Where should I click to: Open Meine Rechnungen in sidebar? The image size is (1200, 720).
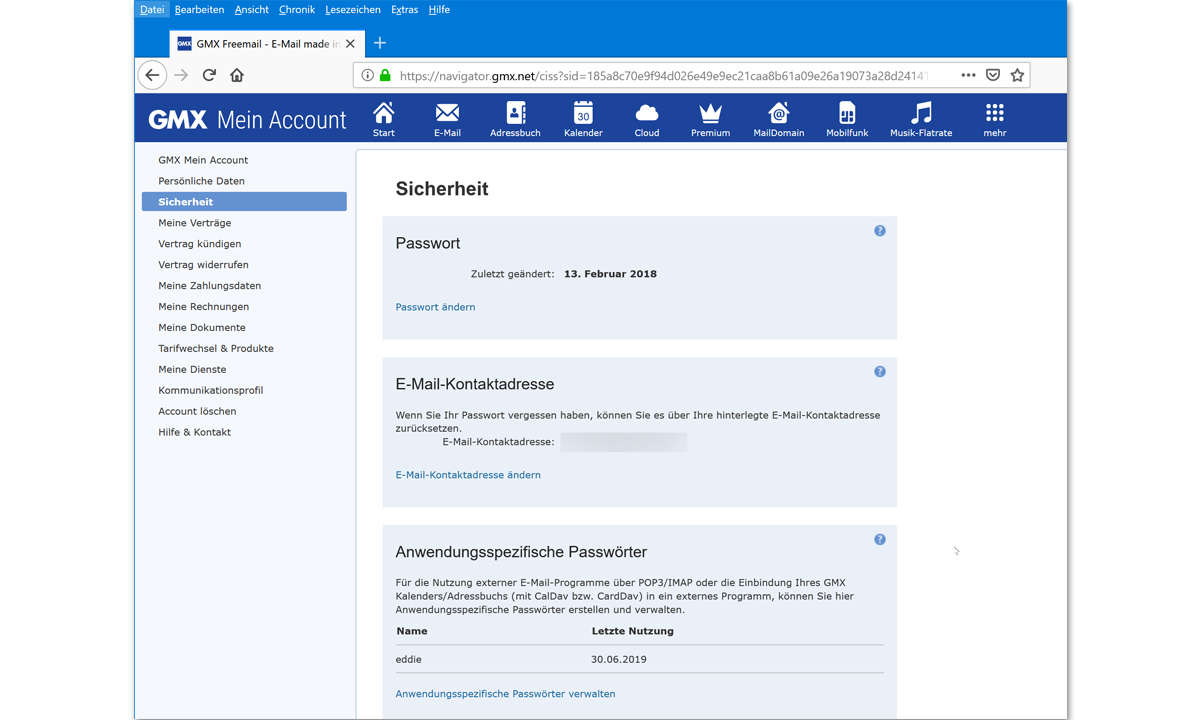point(203,307)
